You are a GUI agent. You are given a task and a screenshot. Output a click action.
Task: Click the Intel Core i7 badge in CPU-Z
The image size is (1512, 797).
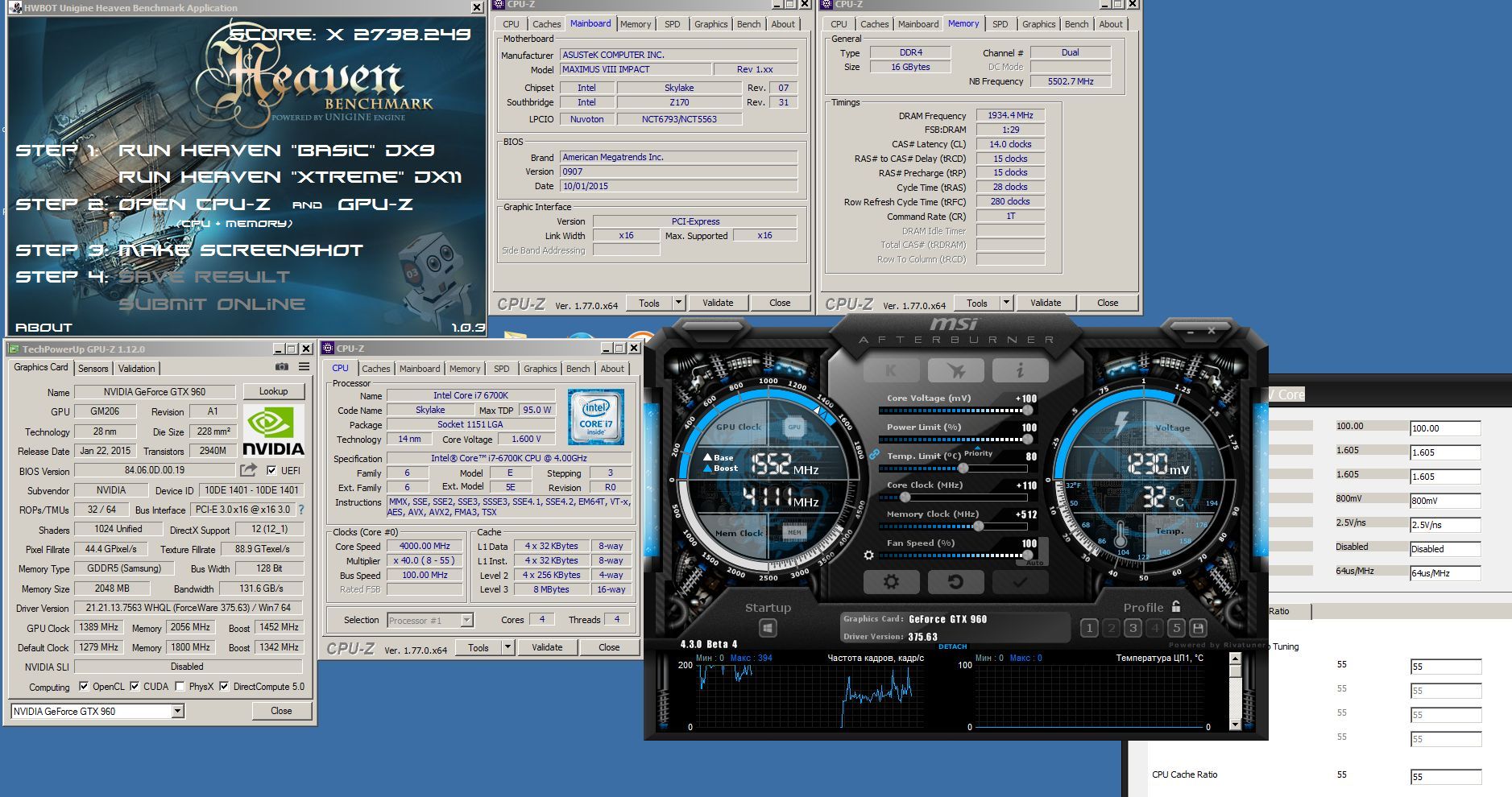(597, 417)
